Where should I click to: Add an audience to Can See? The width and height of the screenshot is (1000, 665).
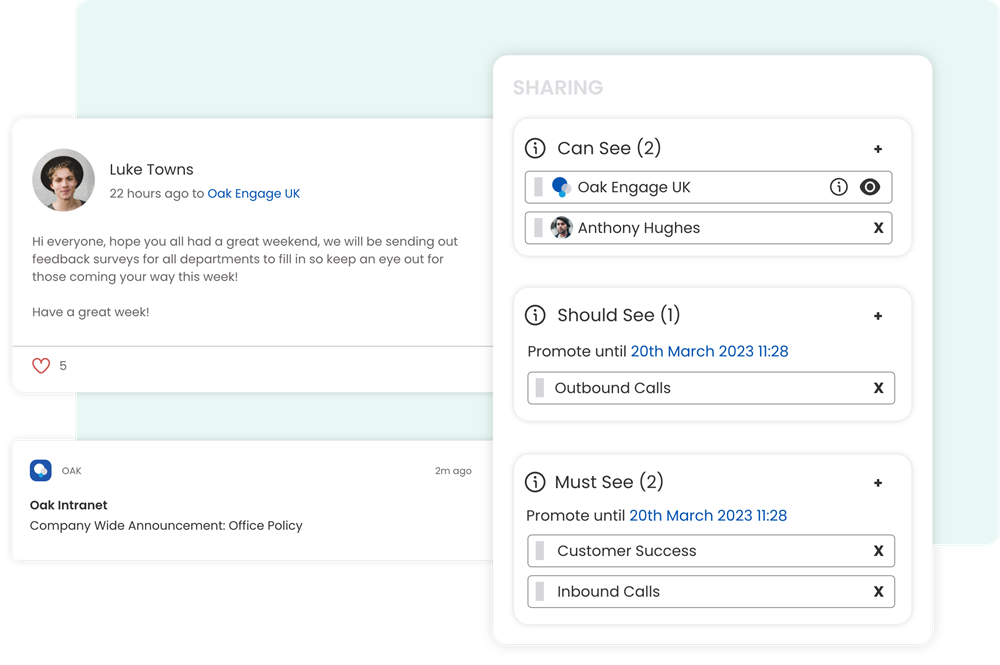click(x=878, y=148)
